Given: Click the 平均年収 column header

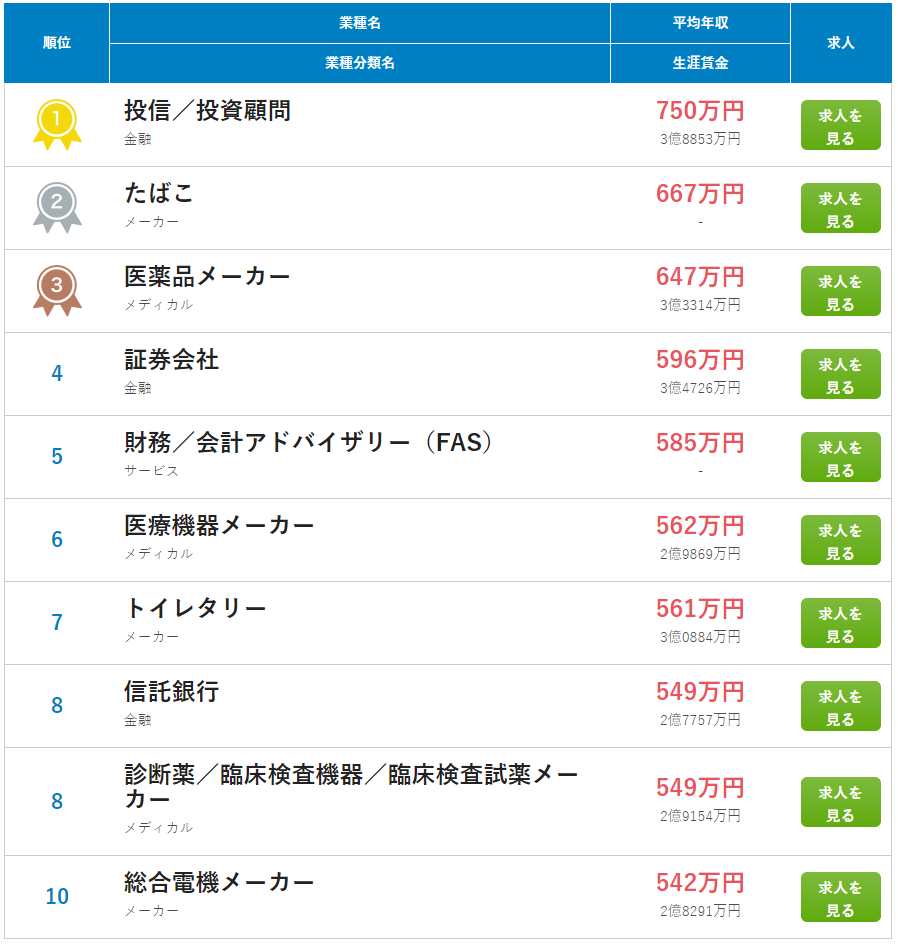Looking at the screenshot, I should coord(700,23).
